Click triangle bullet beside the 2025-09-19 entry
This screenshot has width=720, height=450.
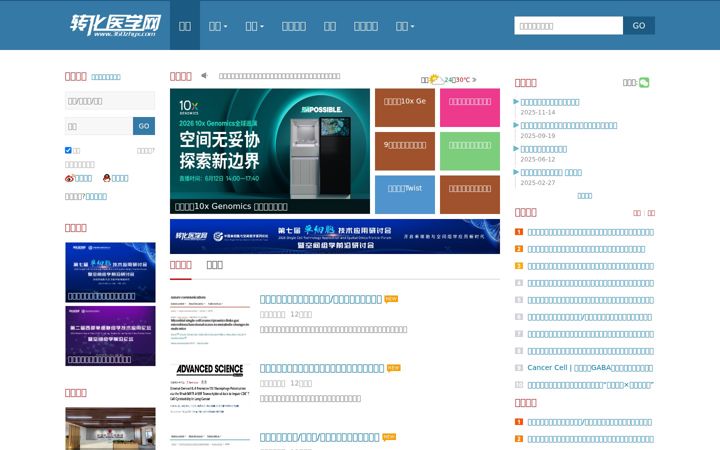pos(516,125)
